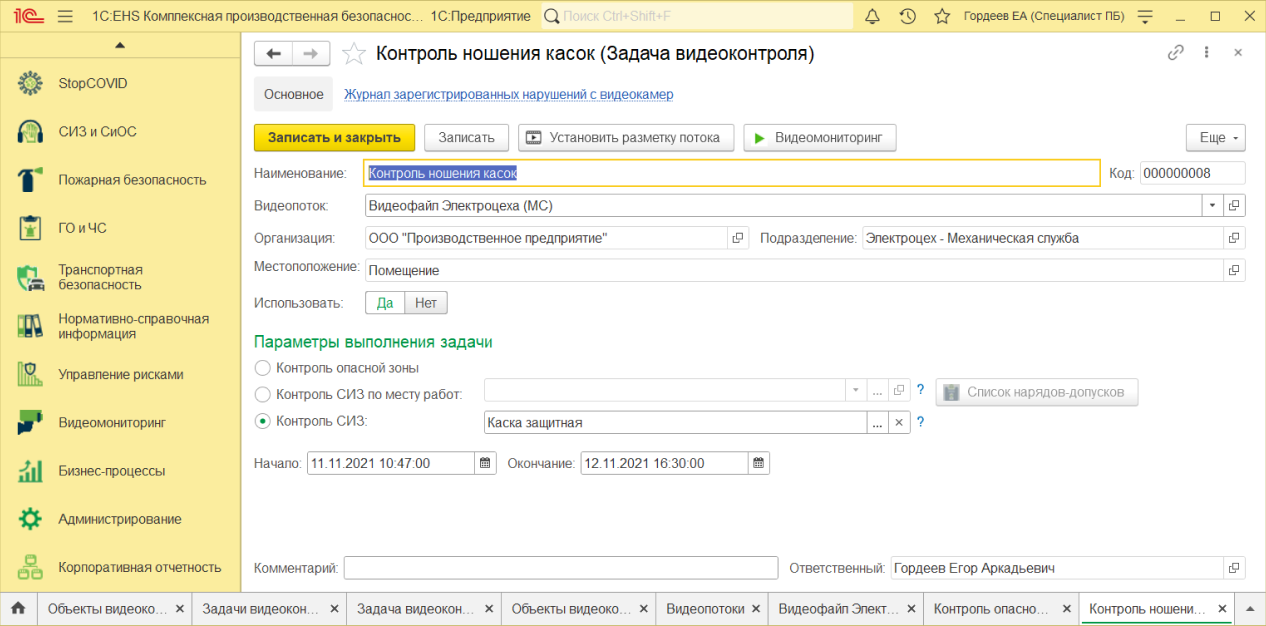Click Записать и закрыть button

point(334,138)
